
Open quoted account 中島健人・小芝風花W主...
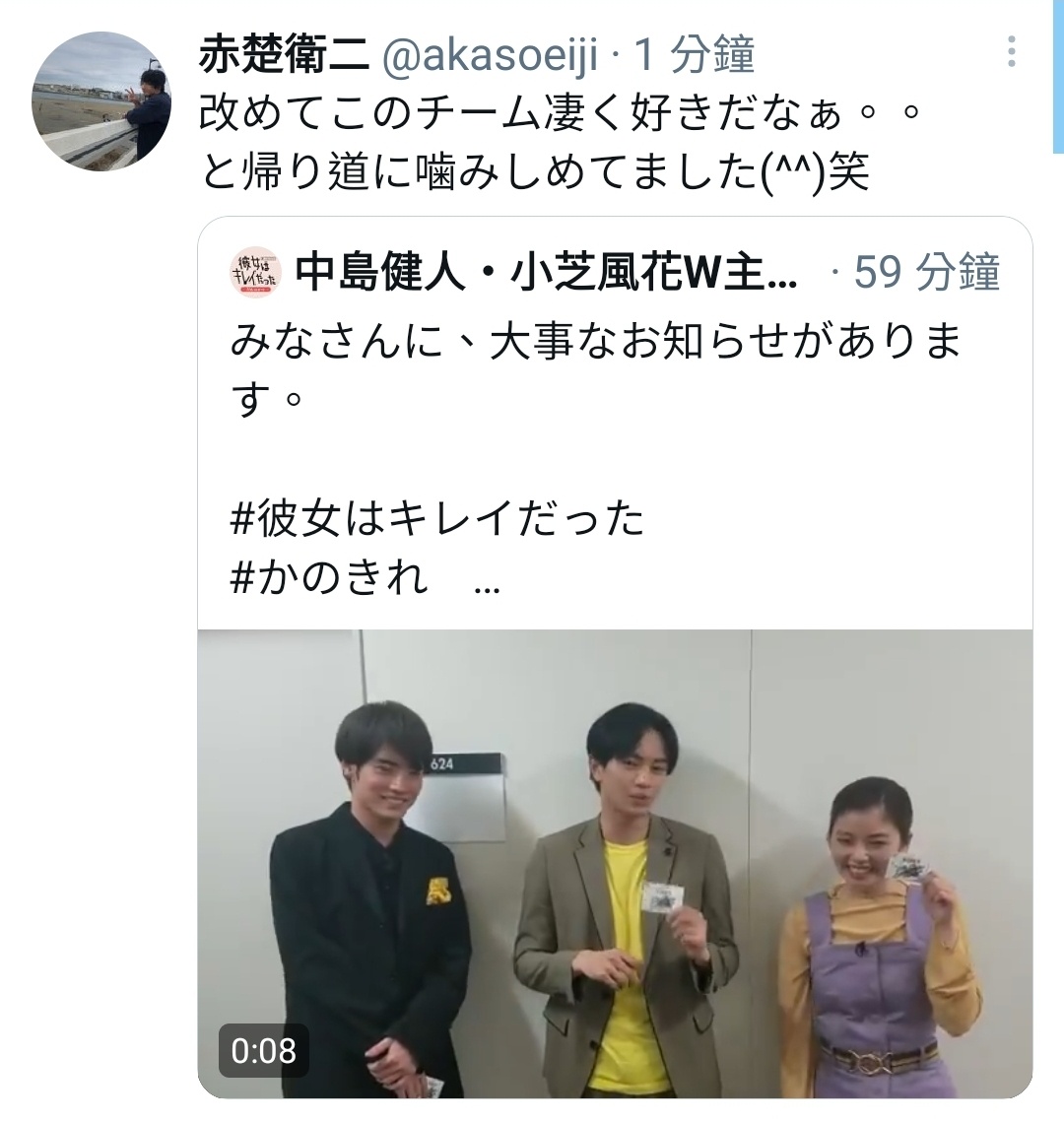546,273
